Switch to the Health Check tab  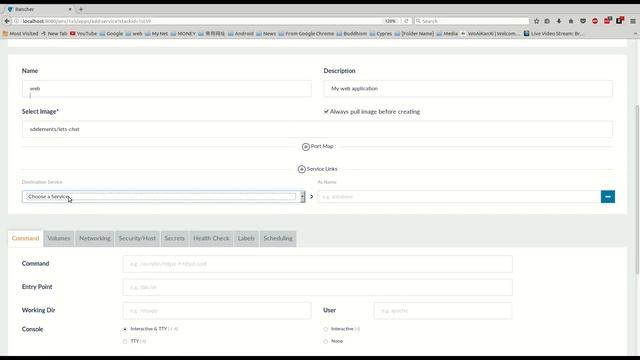[x=211, y=238]
